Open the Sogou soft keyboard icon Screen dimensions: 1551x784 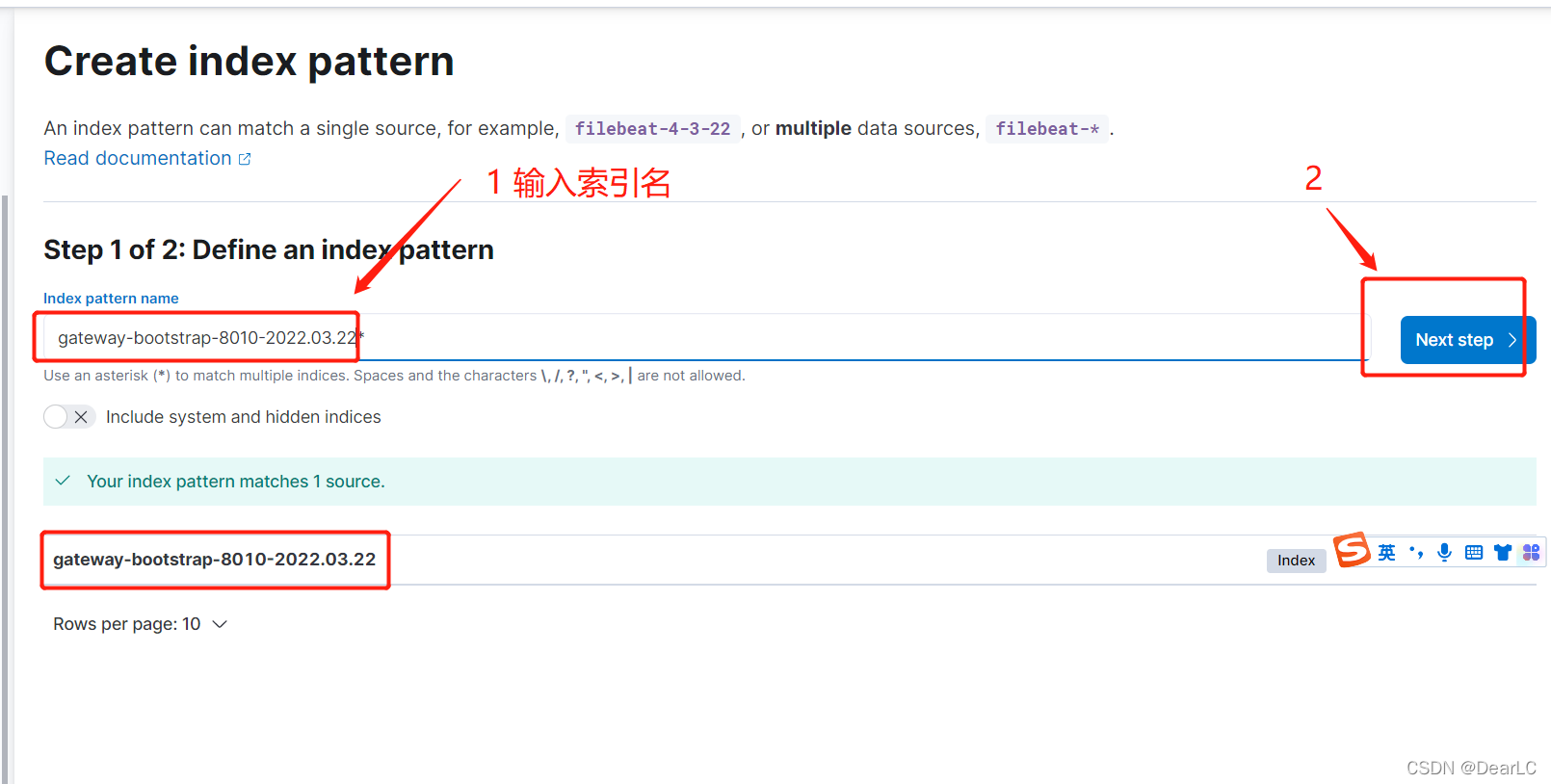click(x=1474, y=552)
